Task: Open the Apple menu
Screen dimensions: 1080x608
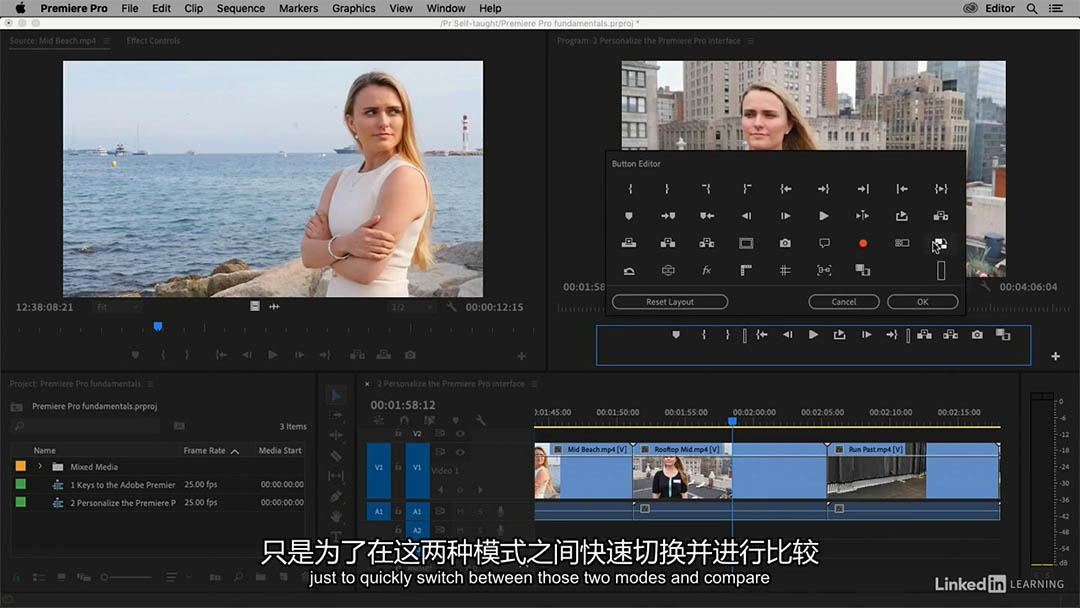Action: point(21,8)
